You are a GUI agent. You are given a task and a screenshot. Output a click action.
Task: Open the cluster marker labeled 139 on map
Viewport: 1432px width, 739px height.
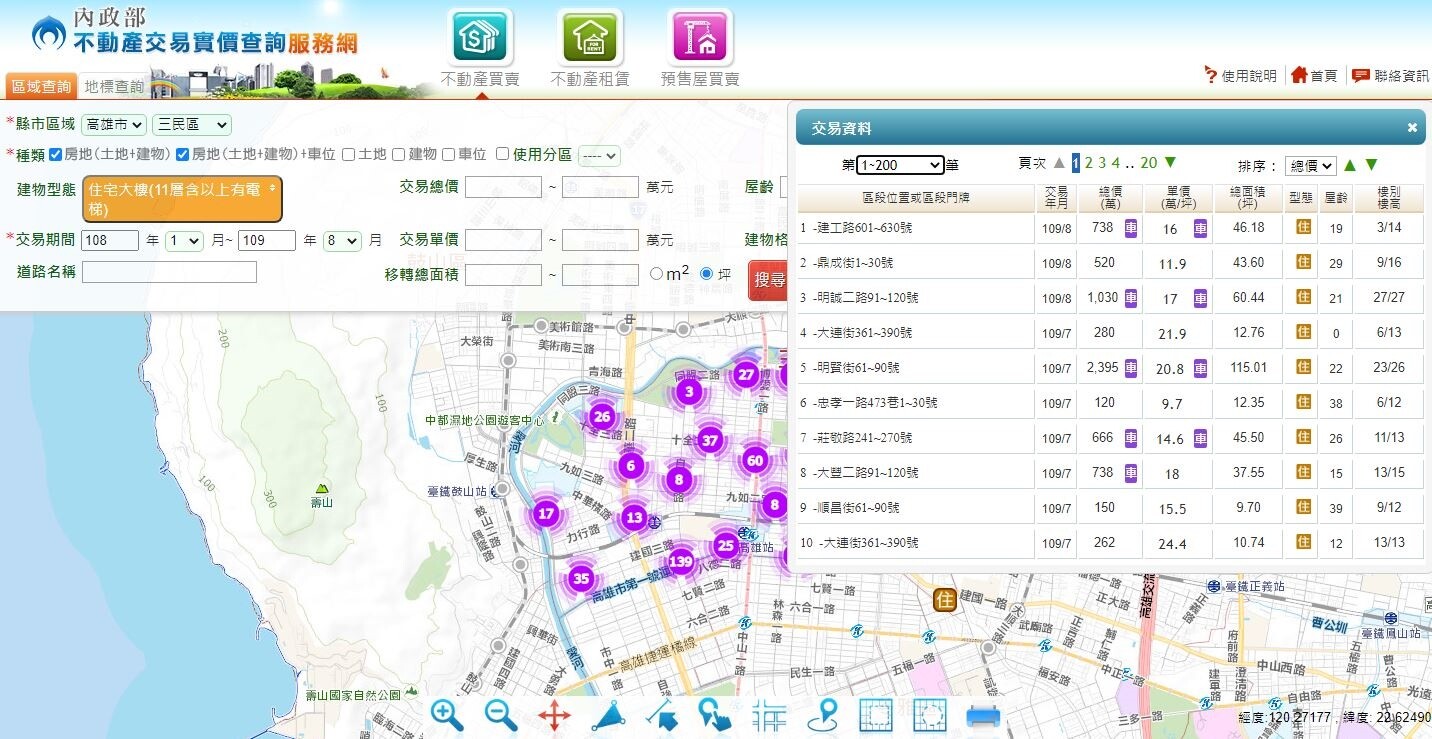pos(680,561)
